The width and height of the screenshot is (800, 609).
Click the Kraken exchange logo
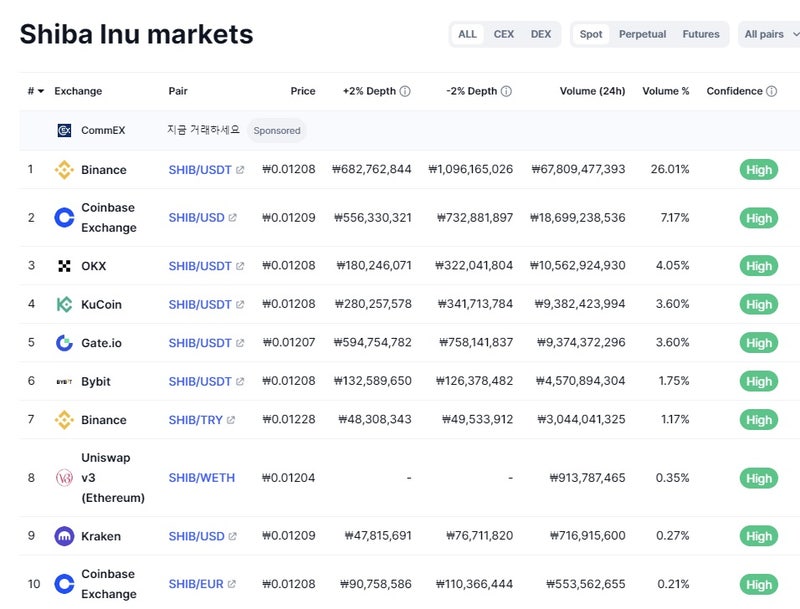tap(64, 536)
